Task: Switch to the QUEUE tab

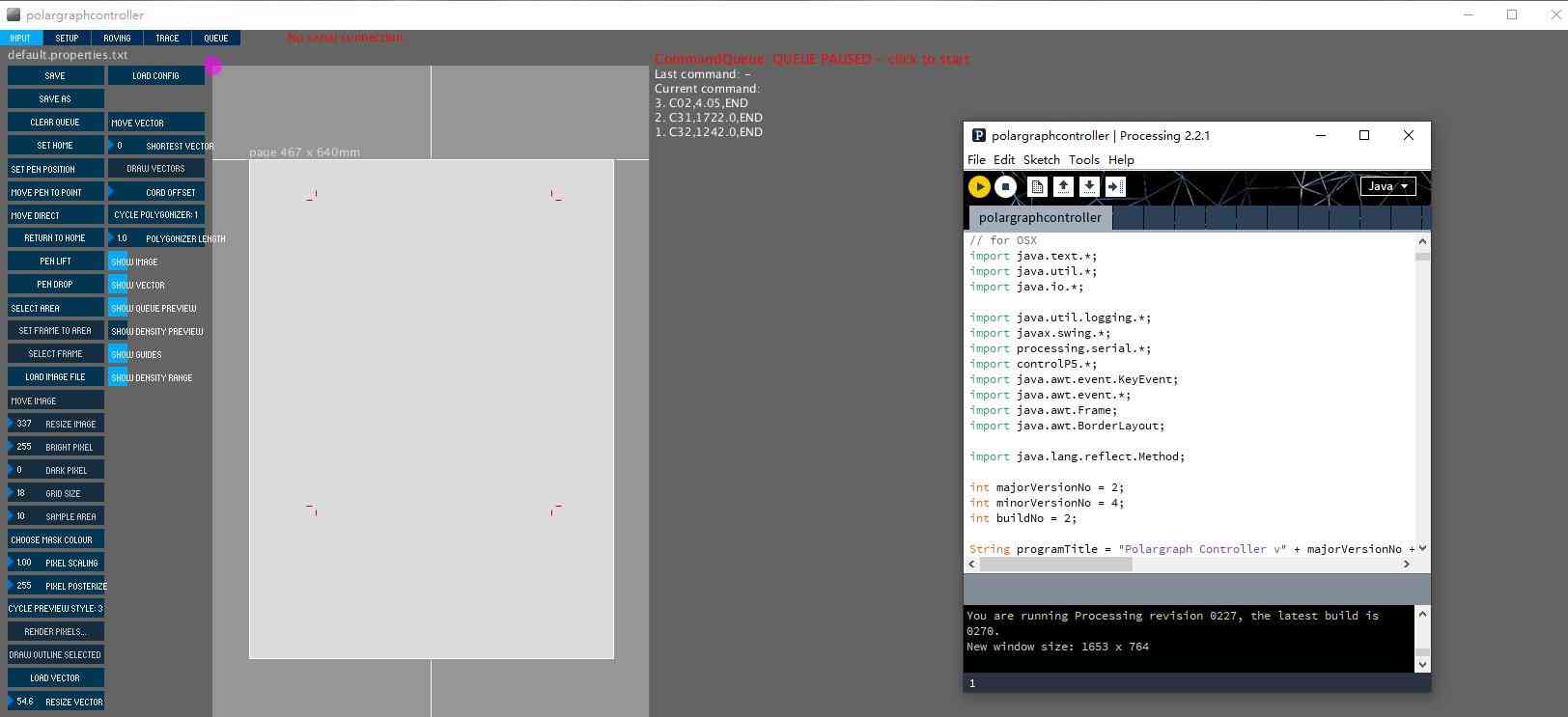Action: click(x=216, y=38)
